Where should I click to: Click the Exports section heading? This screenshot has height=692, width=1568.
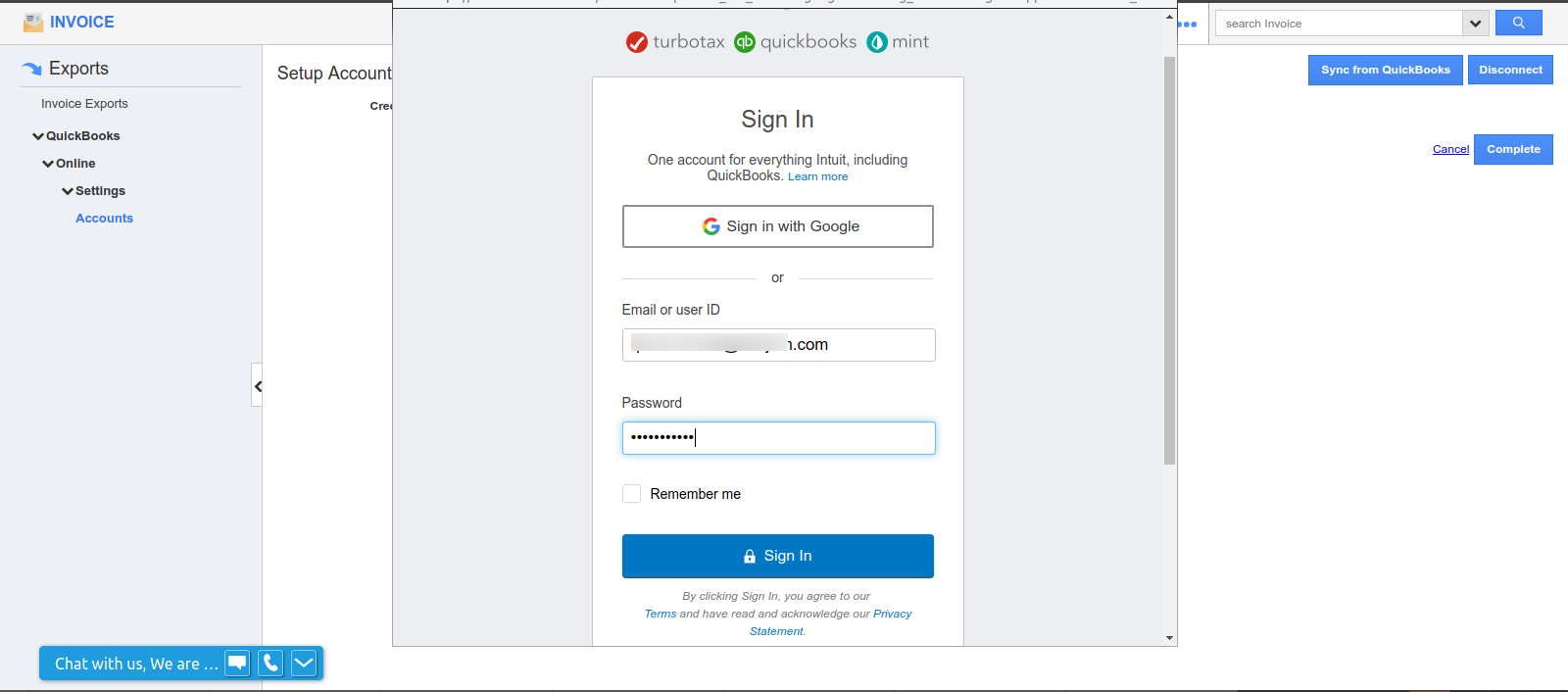pyautogui.click(x=78, y=69)
